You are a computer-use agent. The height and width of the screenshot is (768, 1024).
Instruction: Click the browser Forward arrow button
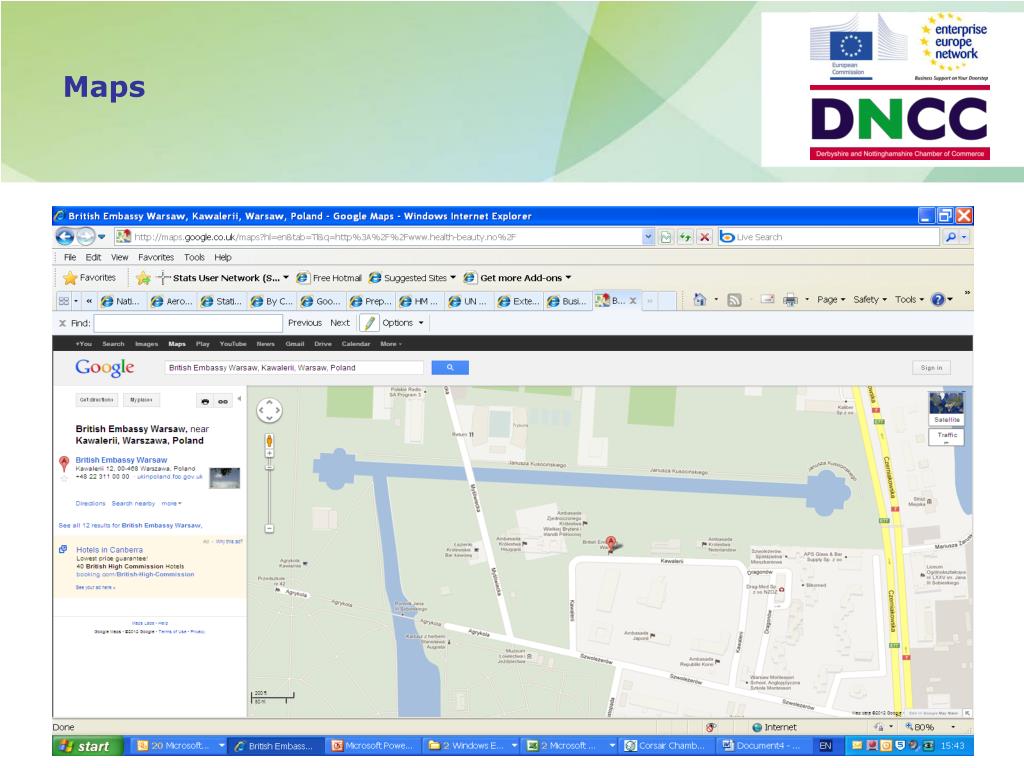tap(86, 236)
